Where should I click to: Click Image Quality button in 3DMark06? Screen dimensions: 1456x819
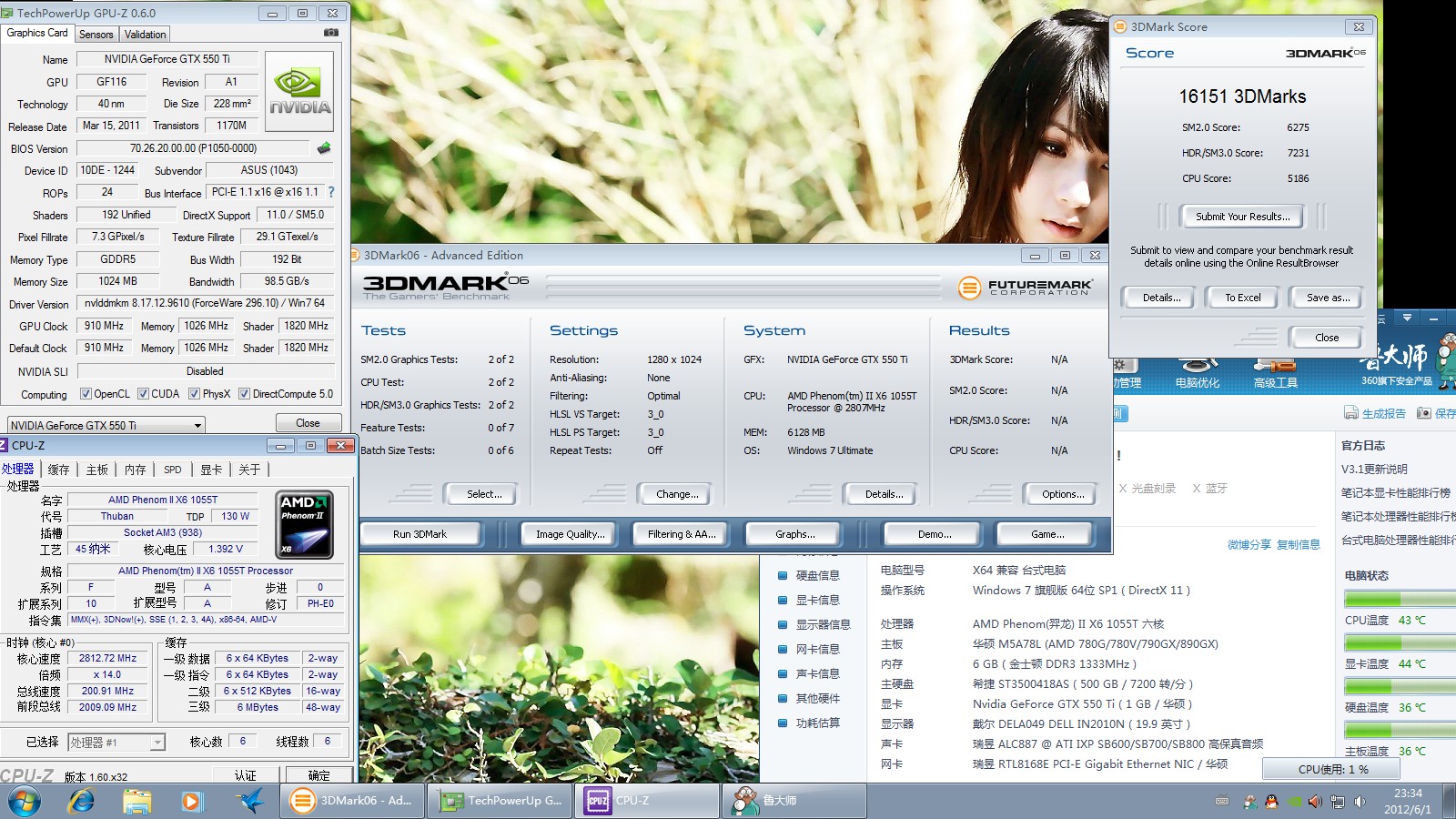(570, 534)
